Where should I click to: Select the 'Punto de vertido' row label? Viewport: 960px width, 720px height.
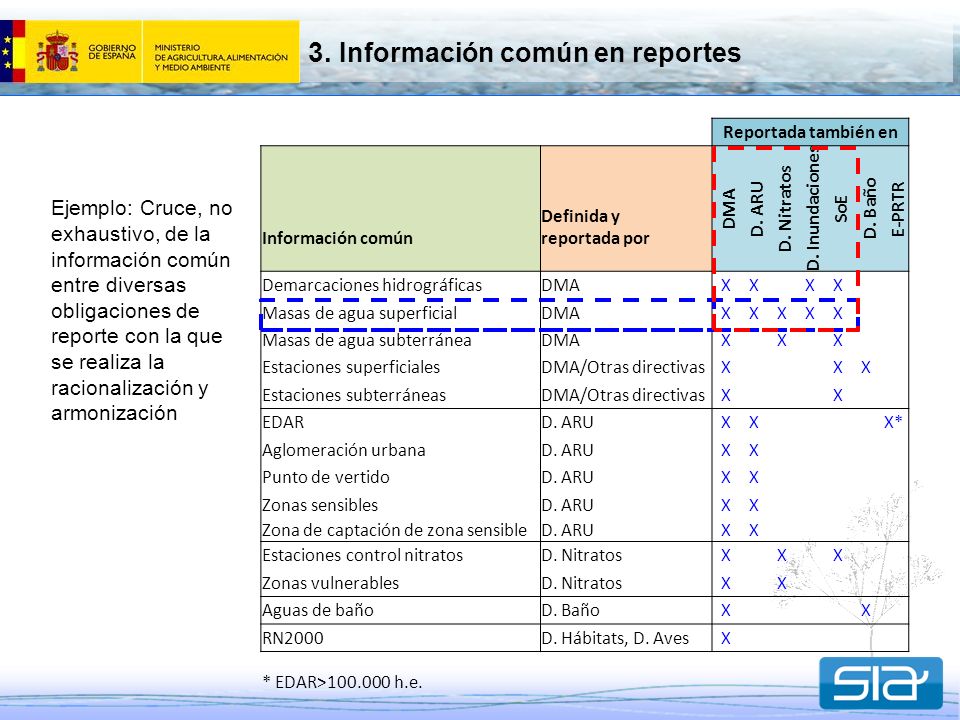[326, 478]
